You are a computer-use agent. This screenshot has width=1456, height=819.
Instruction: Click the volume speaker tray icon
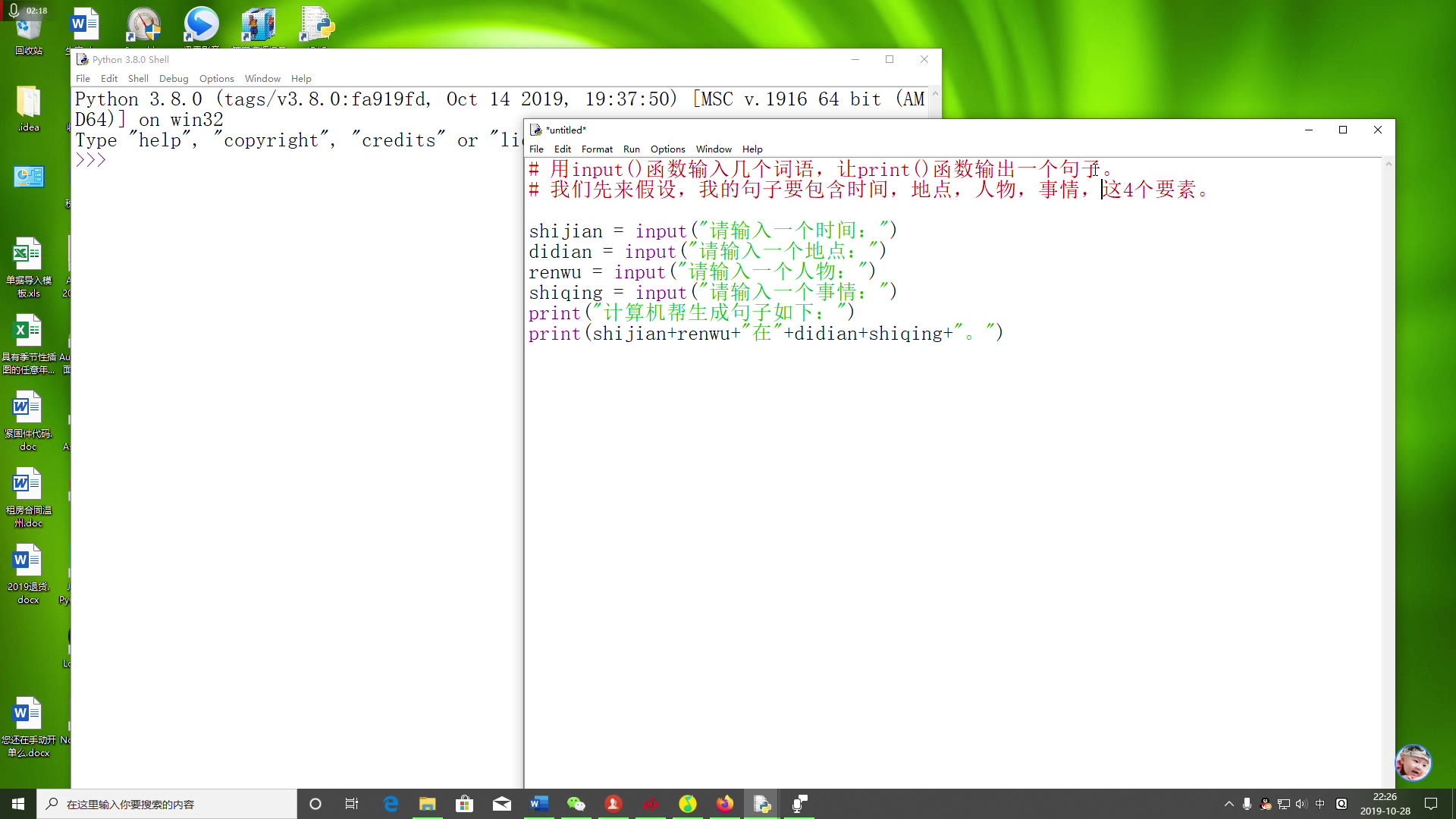[1301, 804]
